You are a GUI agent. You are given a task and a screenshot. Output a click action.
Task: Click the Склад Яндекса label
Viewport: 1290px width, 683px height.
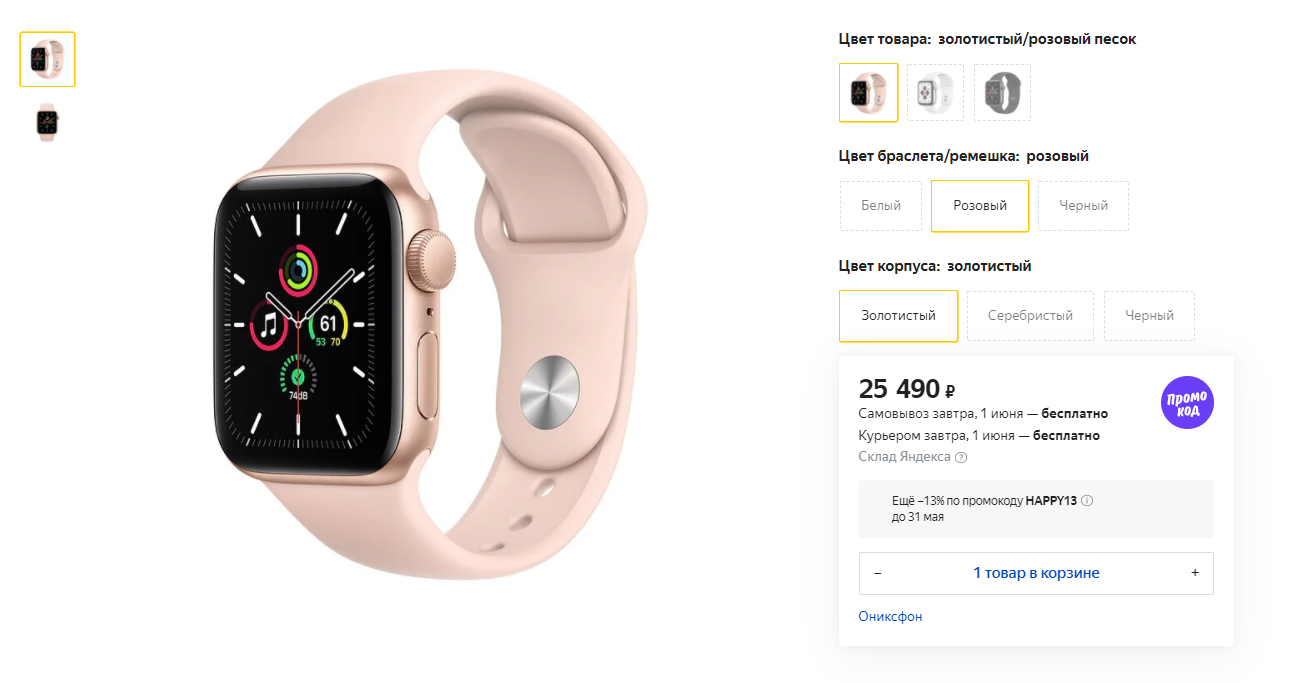pyautogui.click(x=905, y=457)
